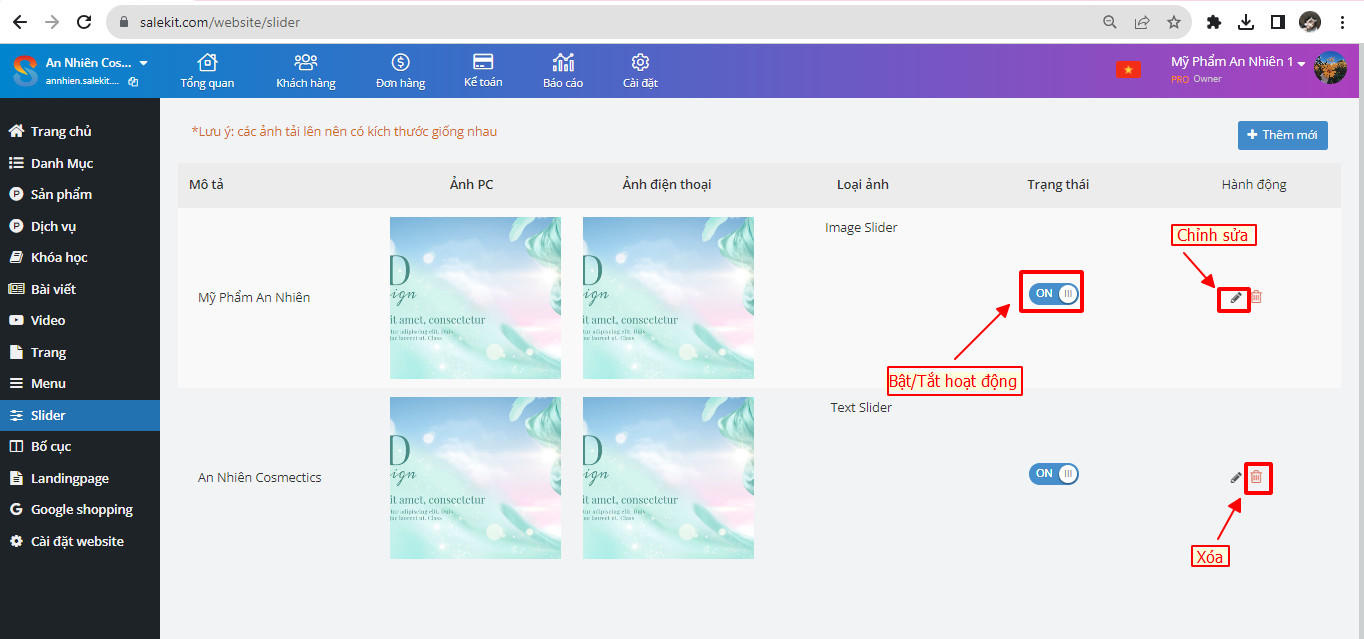The image size is (1364, 639).
Task: Open Cài đặt website sidebar link
Action: click(x=77, y=541)
